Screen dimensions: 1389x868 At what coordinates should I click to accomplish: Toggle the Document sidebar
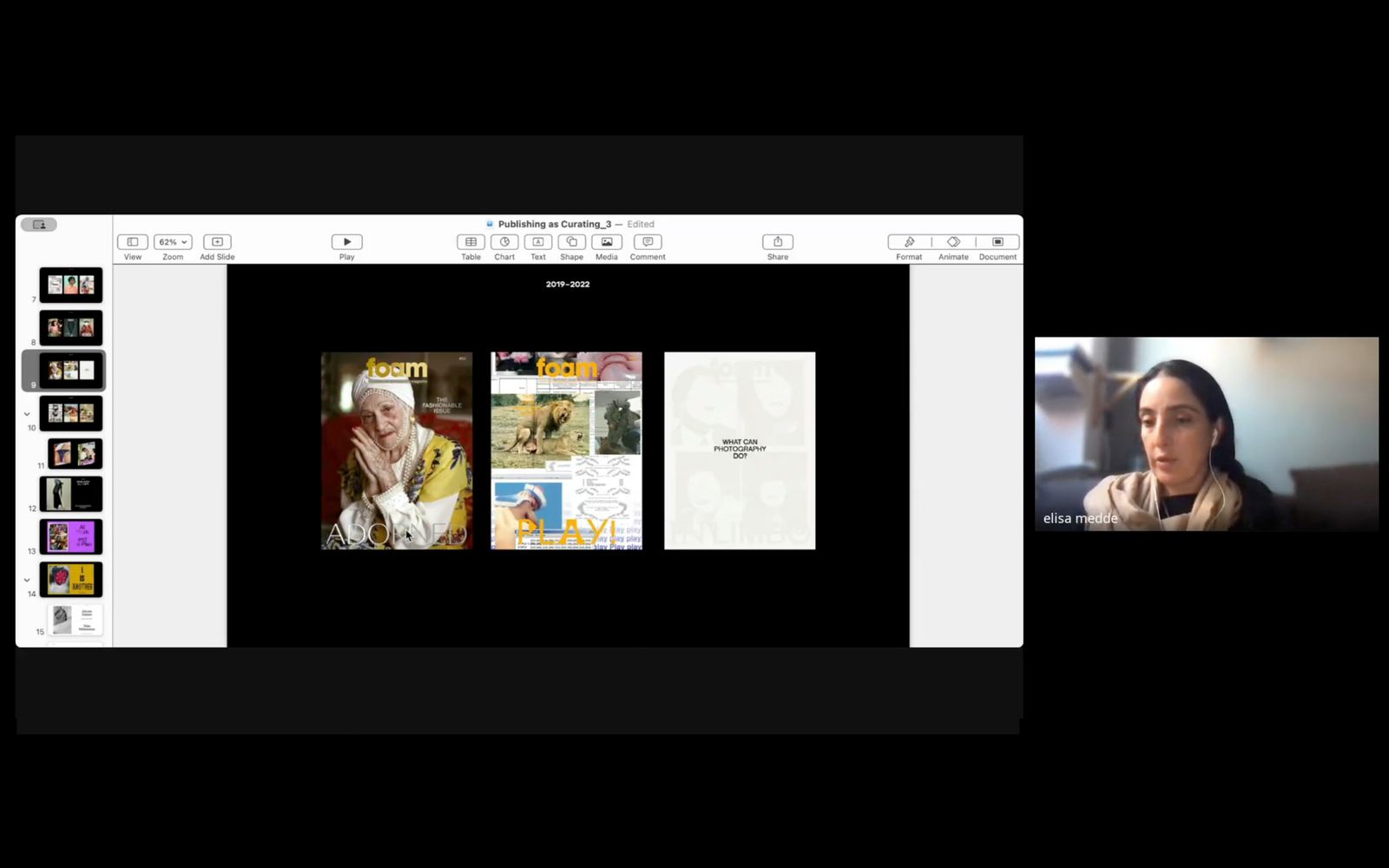tap(997, 242)
